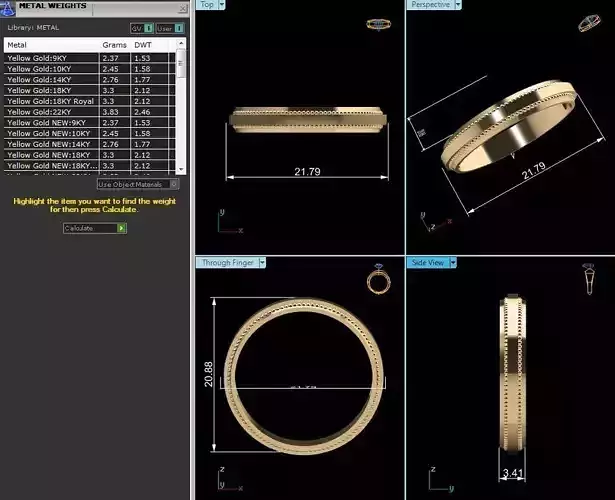
Task: Toggle the User library switch
Action: pos(170,28)
